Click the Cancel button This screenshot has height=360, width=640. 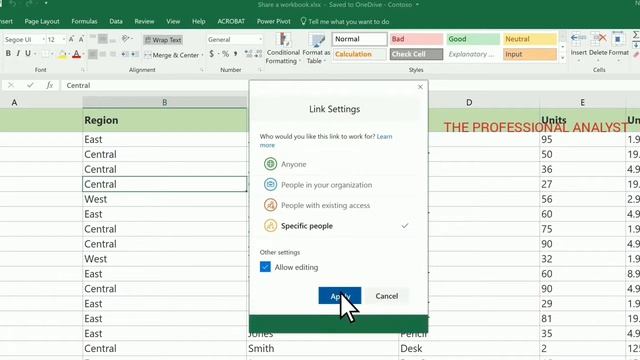(x=387, y=296)
